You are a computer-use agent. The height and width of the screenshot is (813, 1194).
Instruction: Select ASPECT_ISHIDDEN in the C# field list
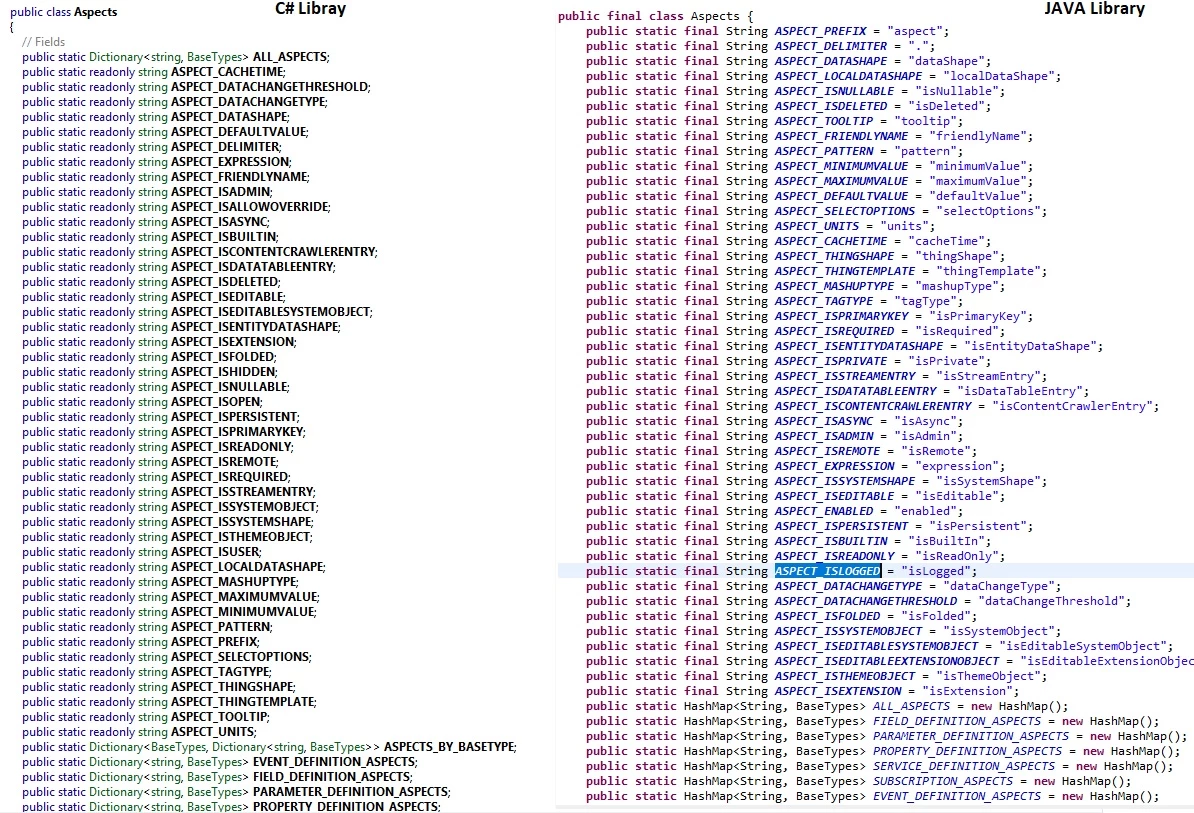point(223,372)
